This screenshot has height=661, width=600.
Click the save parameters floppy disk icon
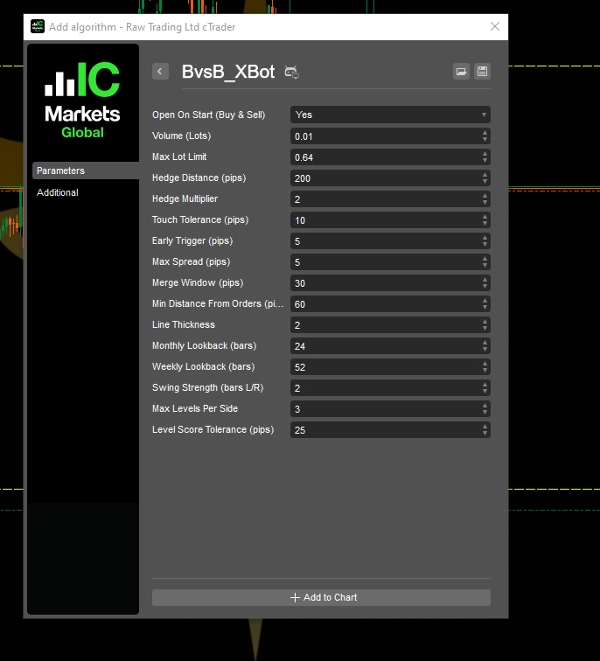[482, 71]
